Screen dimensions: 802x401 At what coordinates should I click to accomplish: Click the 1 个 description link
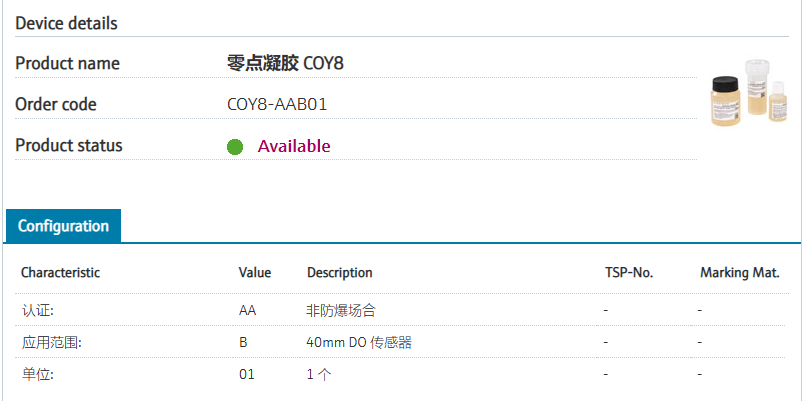pos(318,374)
